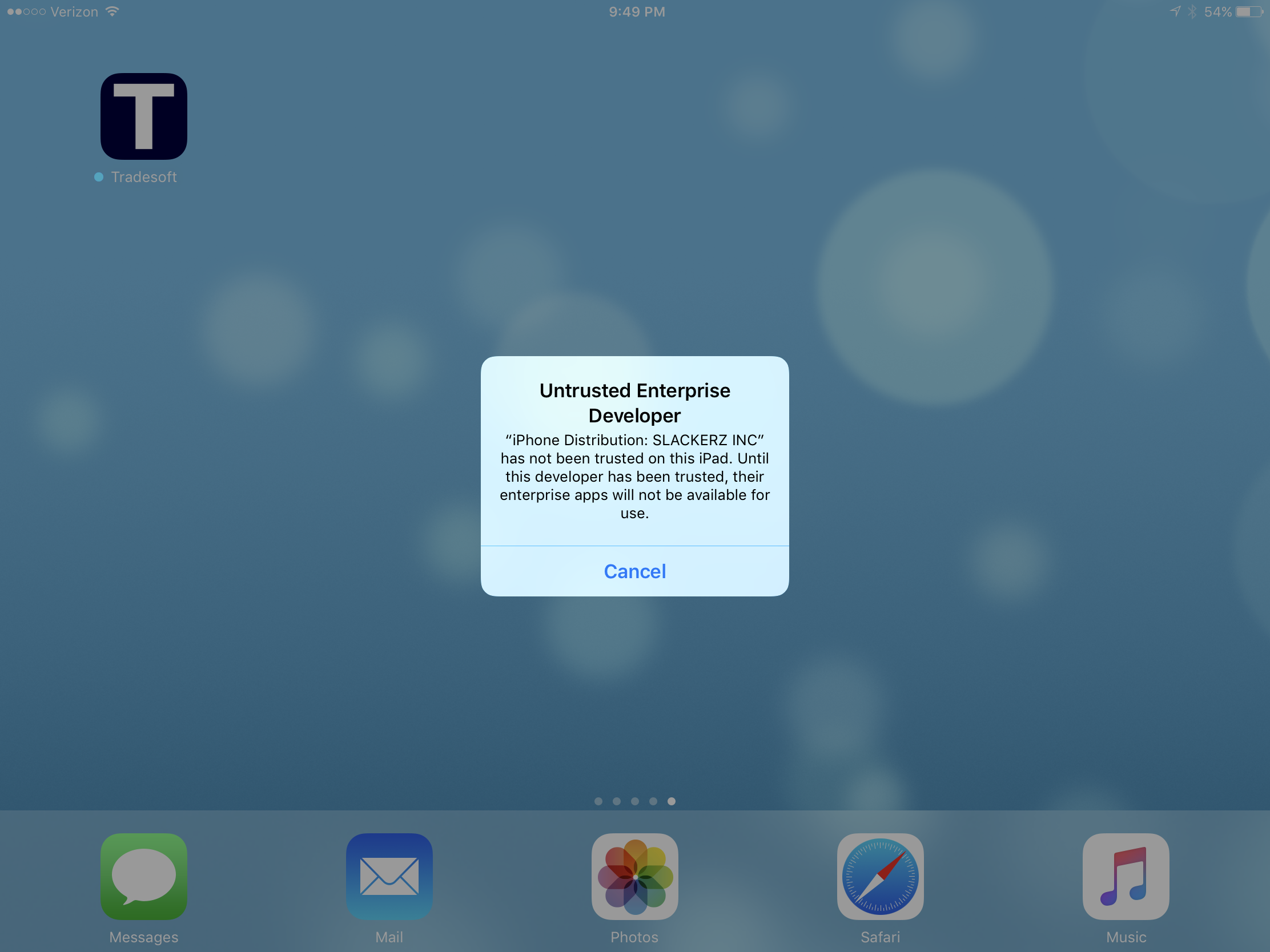Tap the Bluetooth status icon

(x=1192, y=11)
